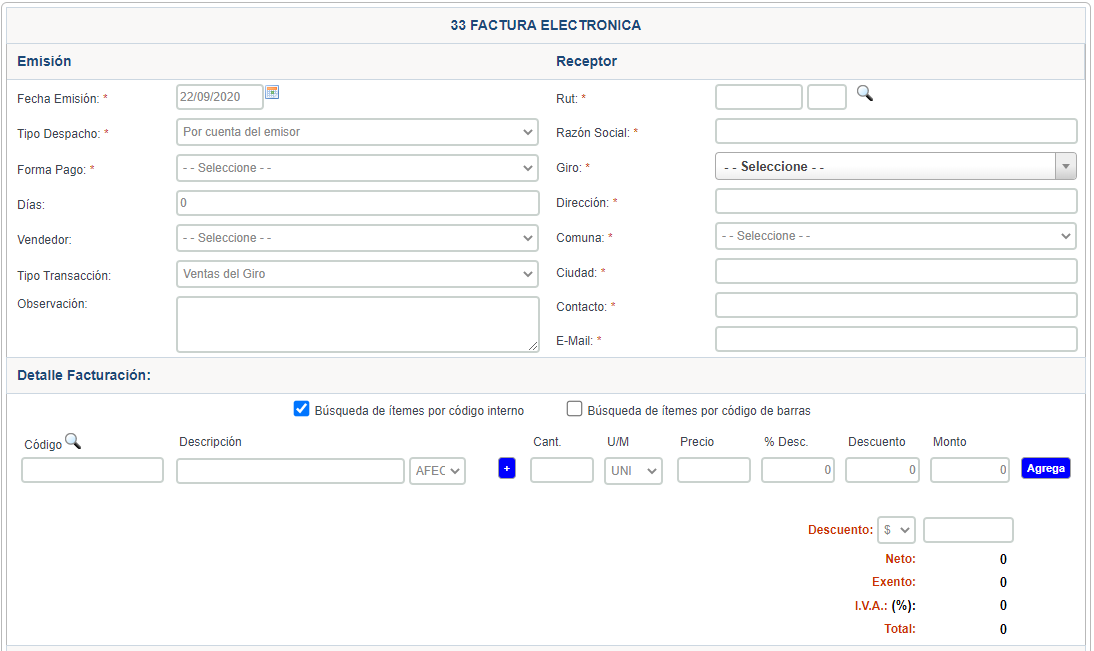Click the Precio input box

click(x=713, y=470)
